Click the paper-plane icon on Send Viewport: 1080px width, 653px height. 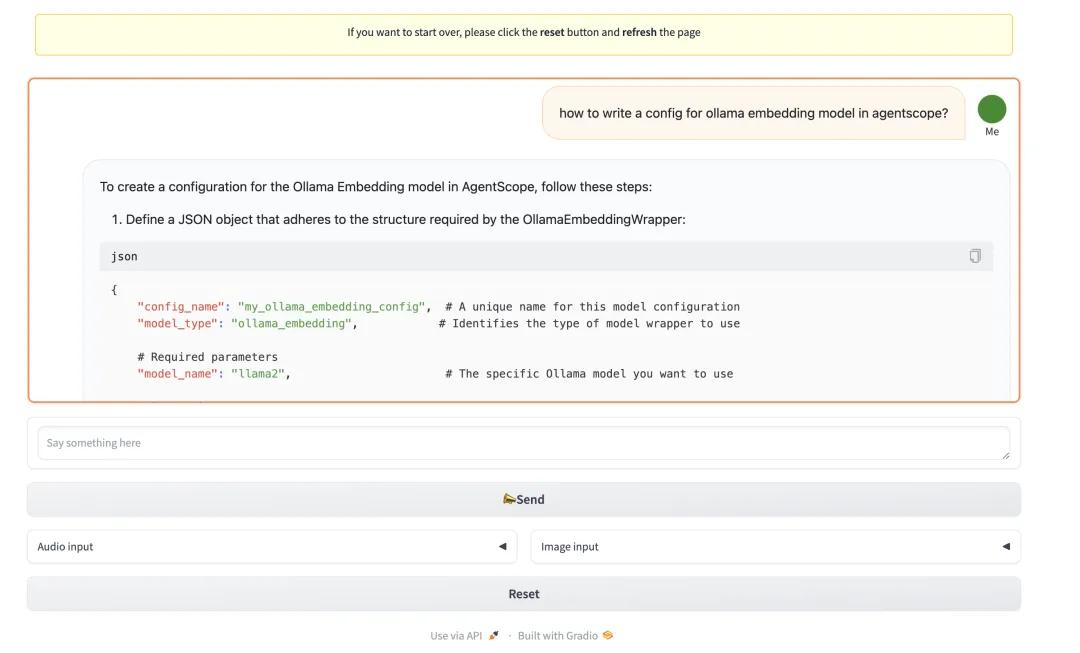(509, 499)
